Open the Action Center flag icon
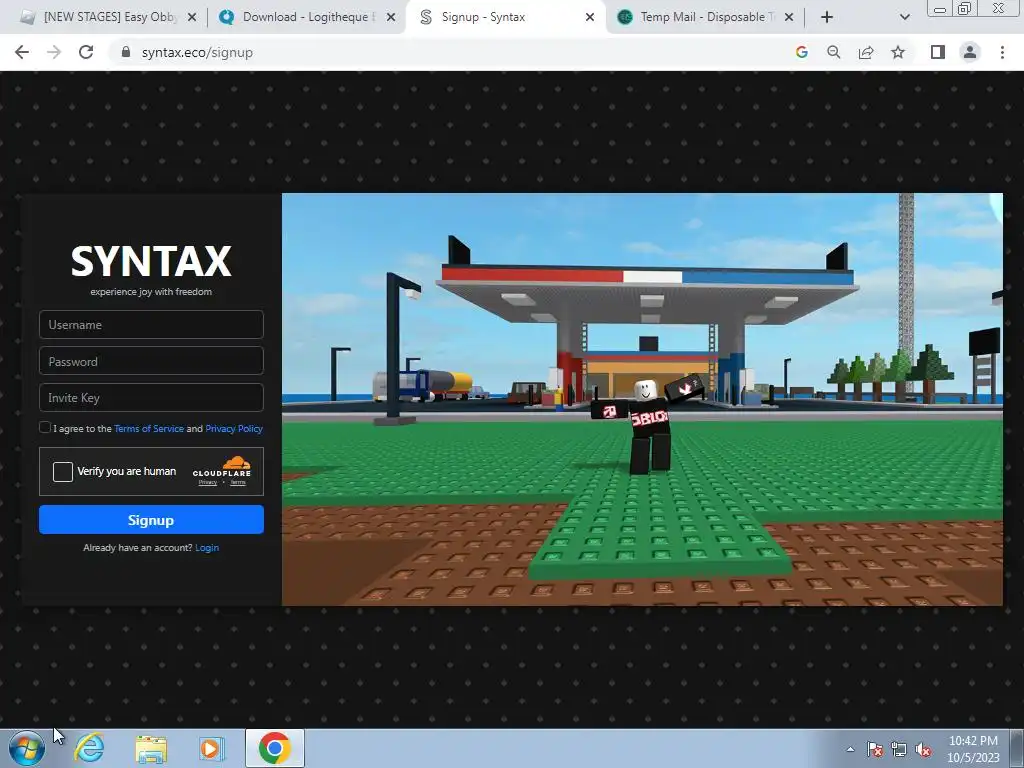Image resolution: width=1024 pixels, height=768 pixels. pos(875,749)
